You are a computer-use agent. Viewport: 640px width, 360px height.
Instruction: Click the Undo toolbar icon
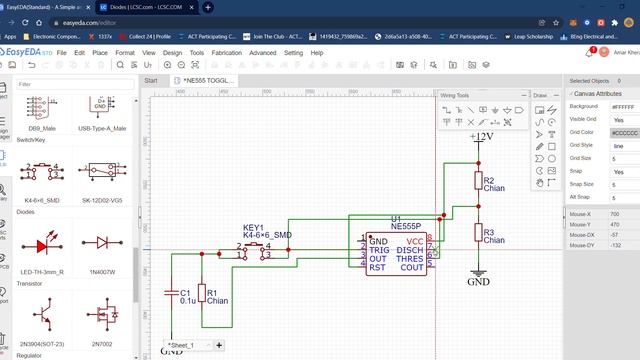(x=31, y=65)
